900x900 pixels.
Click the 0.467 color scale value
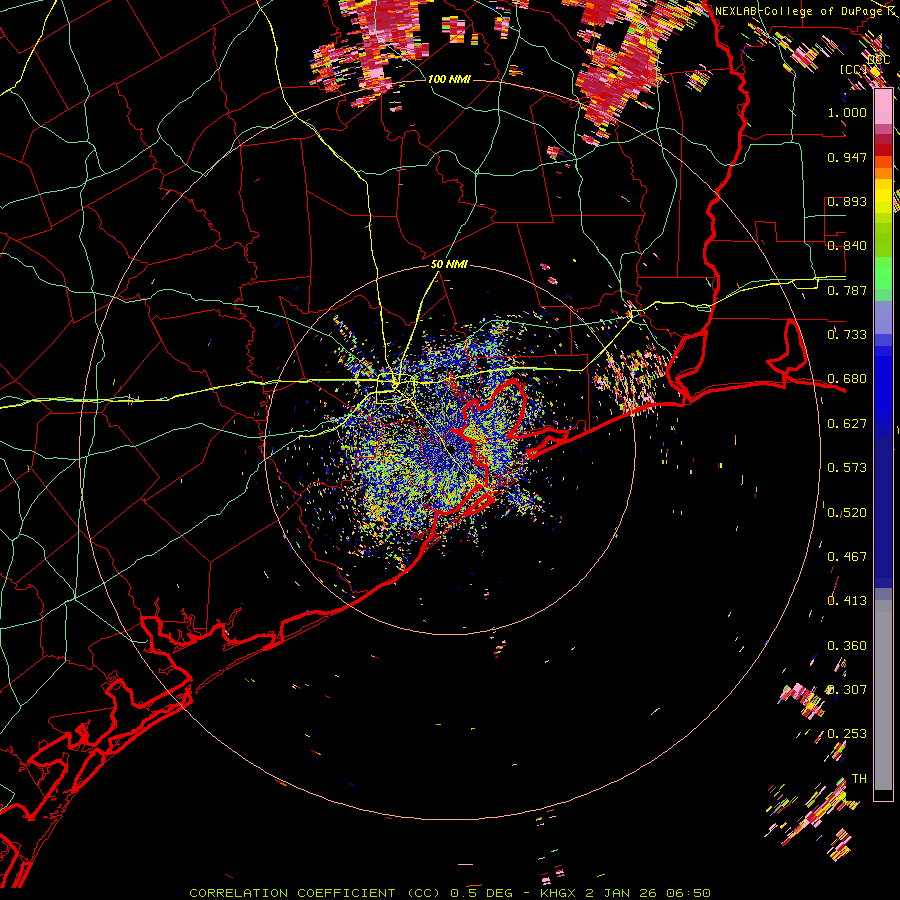[x=847, y=556]
